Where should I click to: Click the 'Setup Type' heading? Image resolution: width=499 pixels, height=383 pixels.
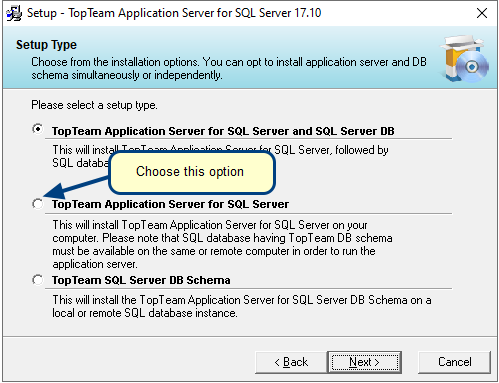[x=46, y=45]
